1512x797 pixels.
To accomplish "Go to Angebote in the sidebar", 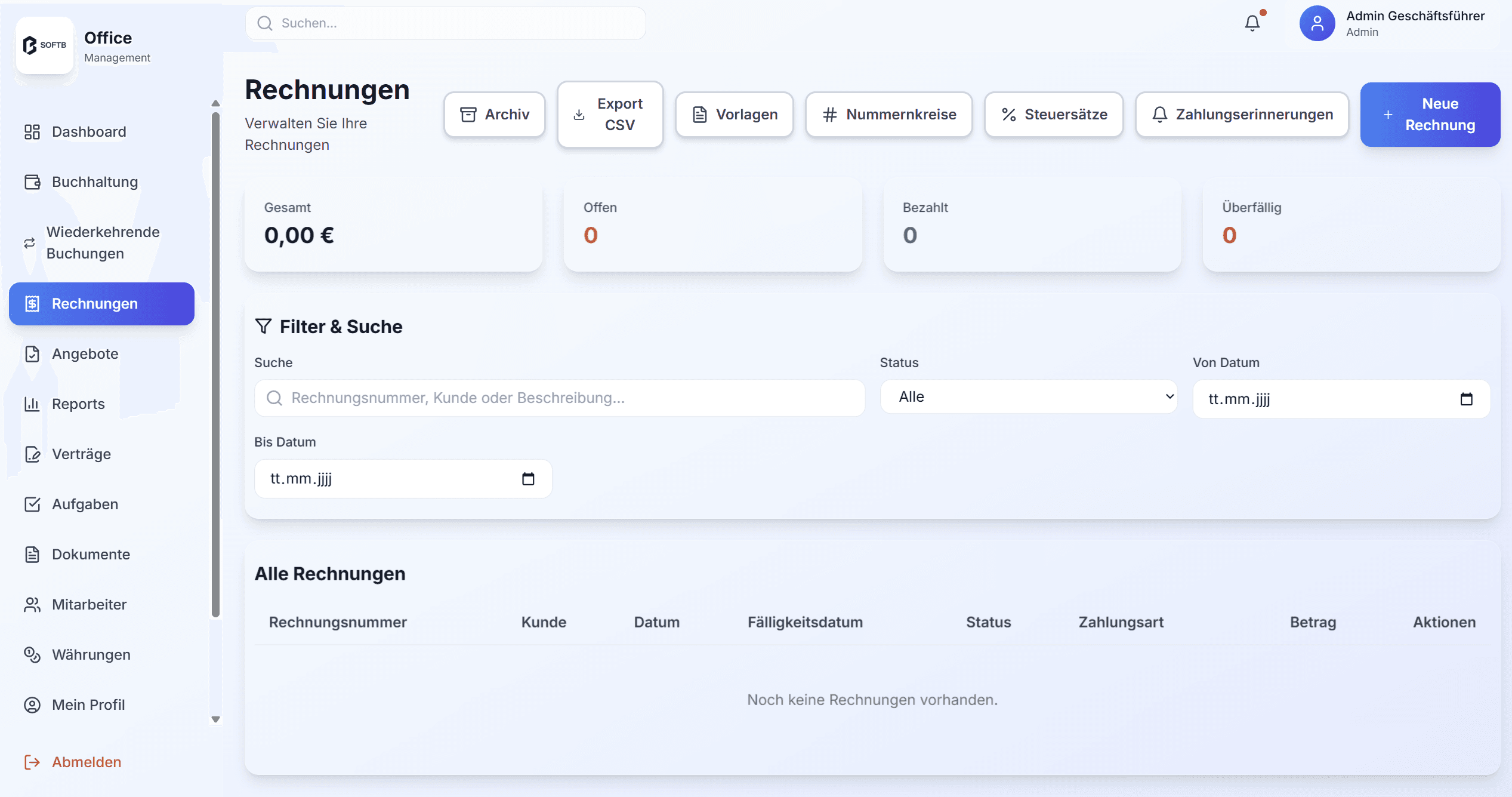I will point(85,354).
